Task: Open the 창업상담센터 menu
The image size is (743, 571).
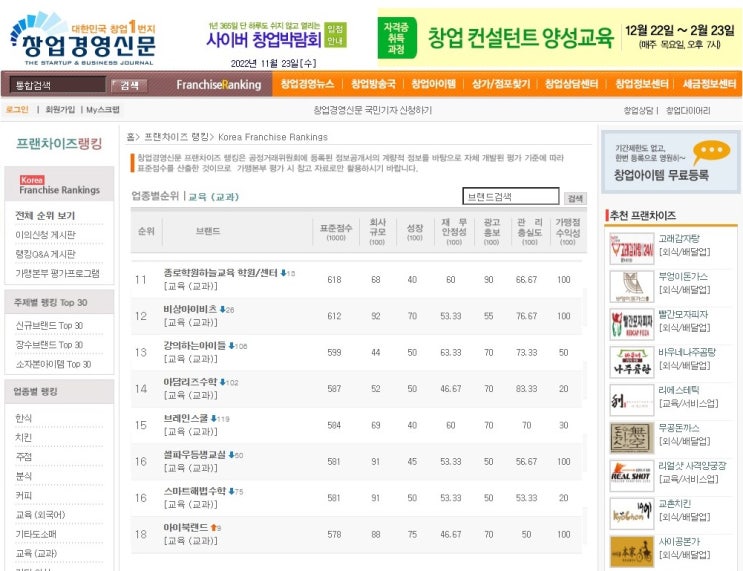Action: coord(571,84)
